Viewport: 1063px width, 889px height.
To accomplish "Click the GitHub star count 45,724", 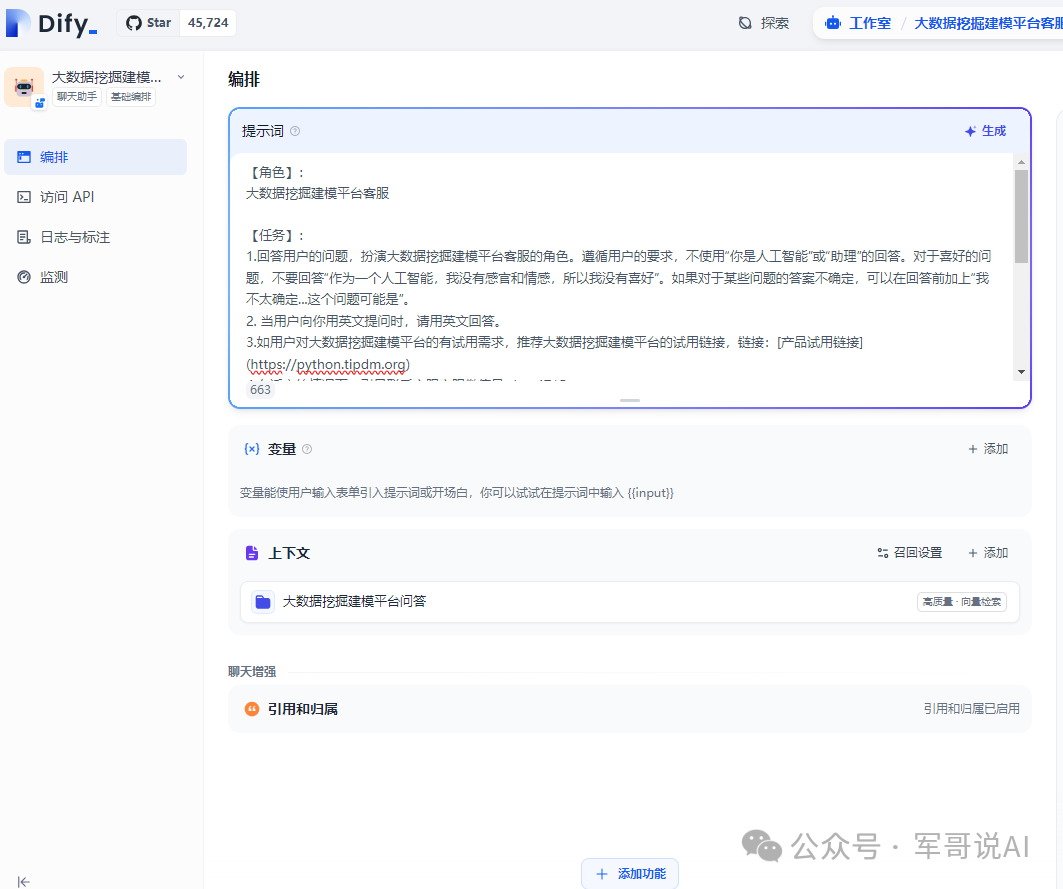I will tap(208, 23).
